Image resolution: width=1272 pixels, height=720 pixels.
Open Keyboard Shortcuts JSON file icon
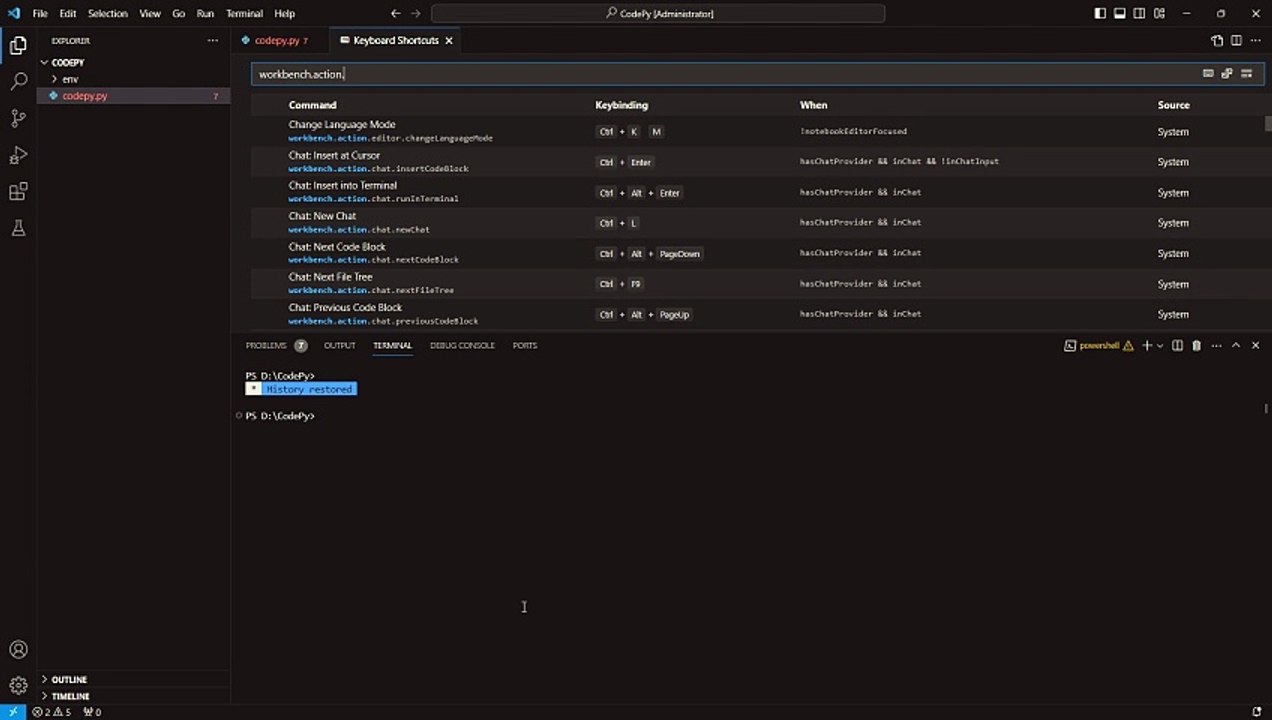click(1217, 41)
